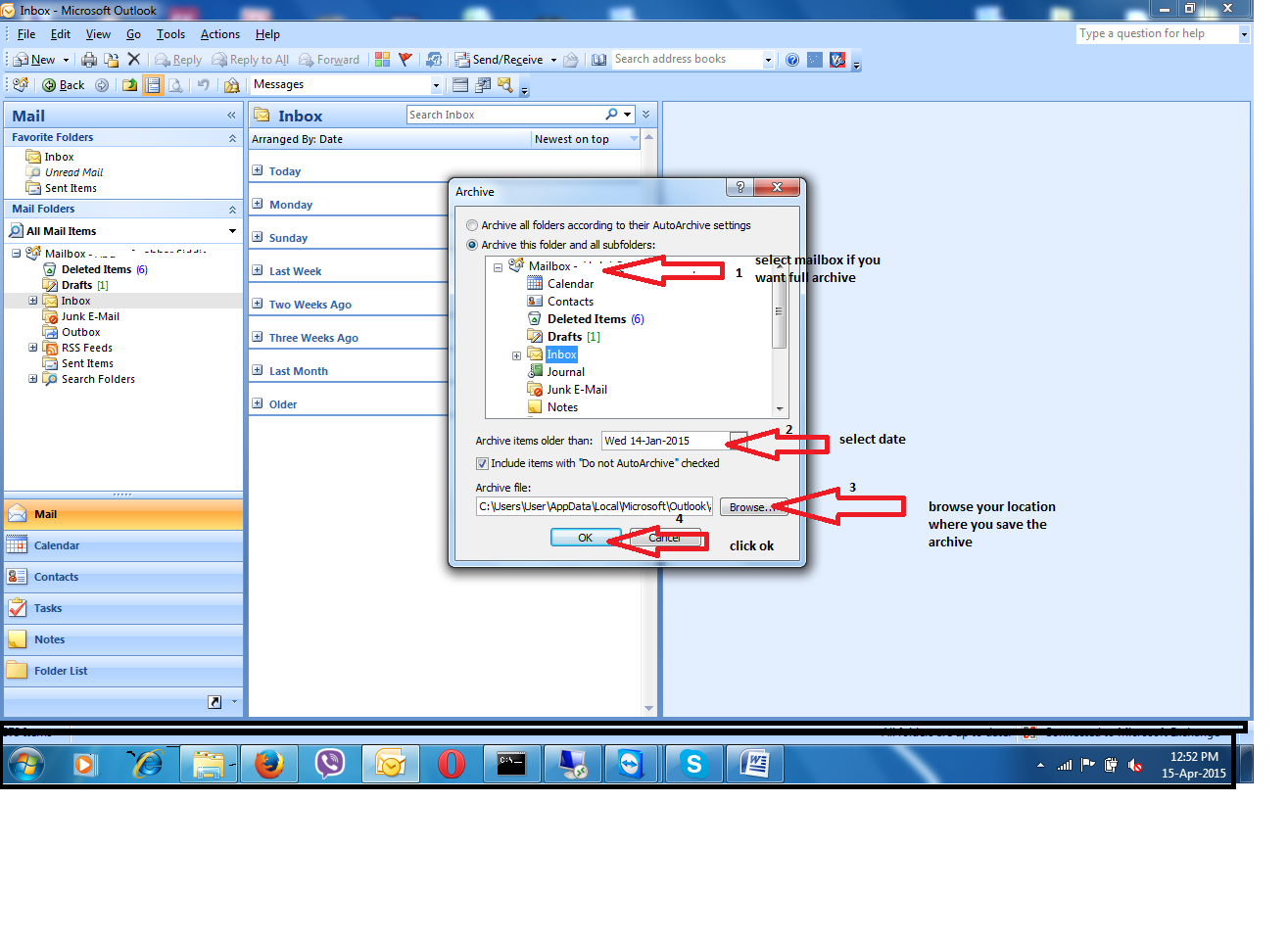The height and width of the screenshot is (944, 1288).
Task: Open the Messages view dropdown
Action: (x=436, y=85)
